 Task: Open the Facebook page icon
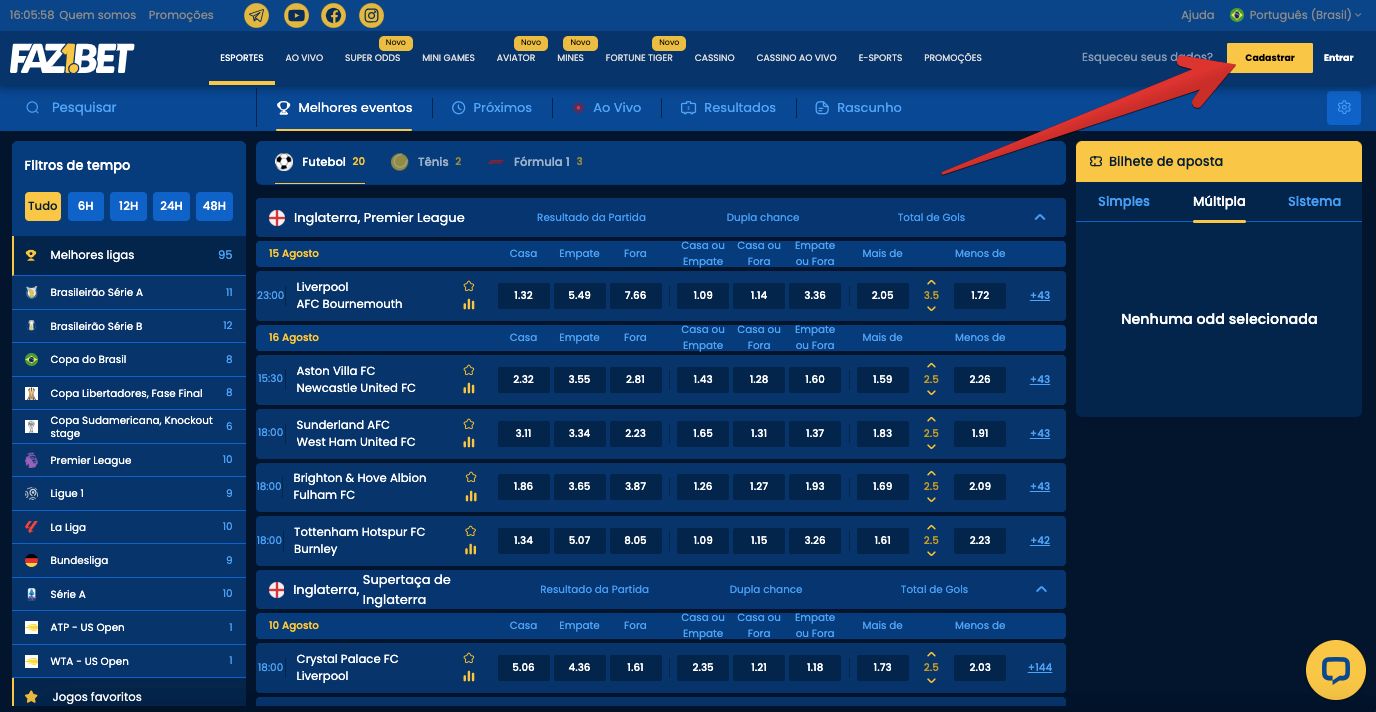click(x=333, y=15)
